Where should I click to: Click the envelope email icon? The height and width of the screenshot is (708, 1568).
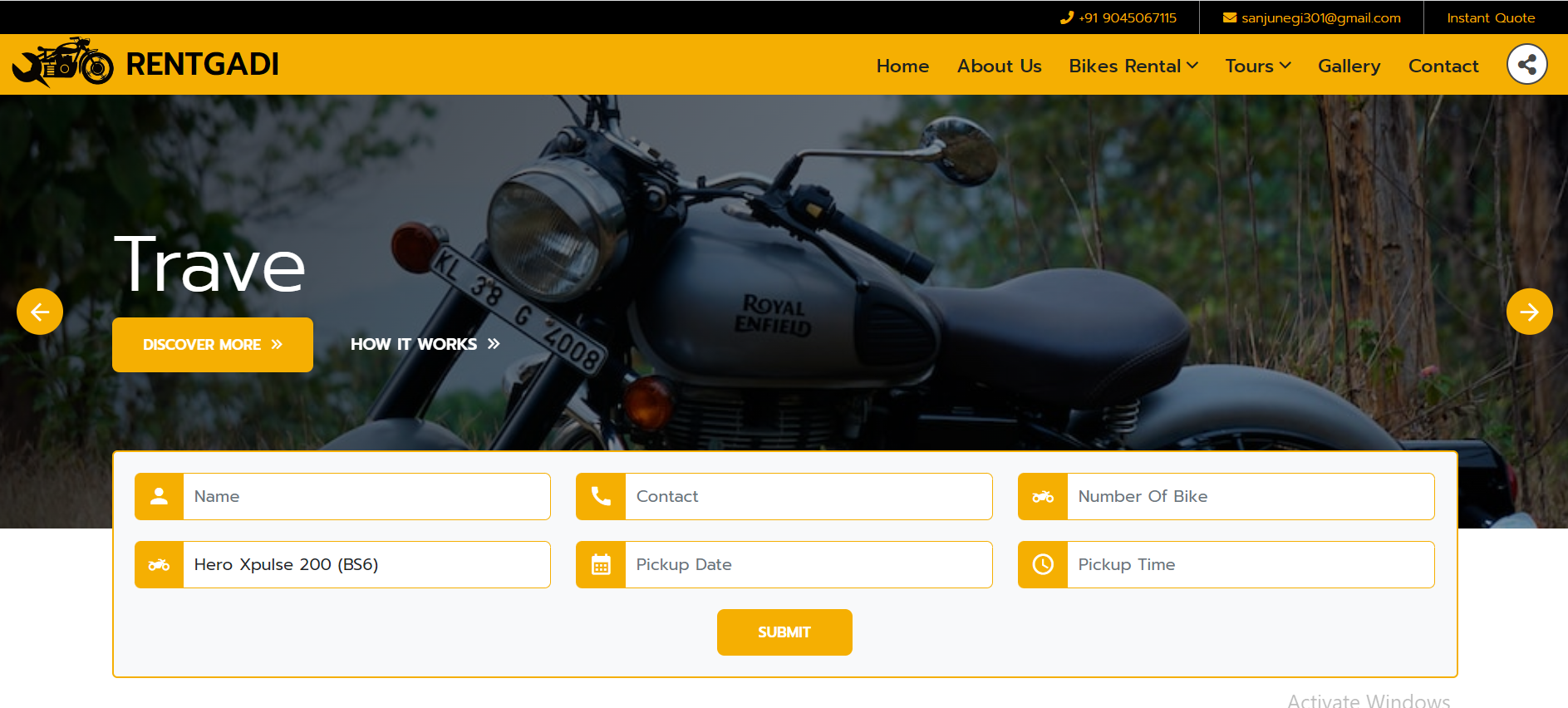tap(1230, 17)
